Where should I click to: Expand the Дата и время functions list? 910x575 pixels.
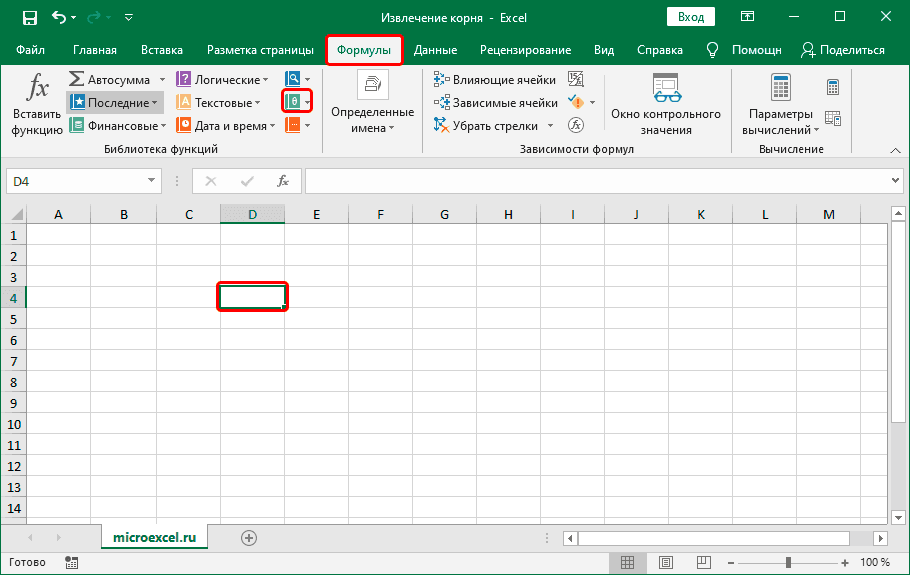coord(273,126)
